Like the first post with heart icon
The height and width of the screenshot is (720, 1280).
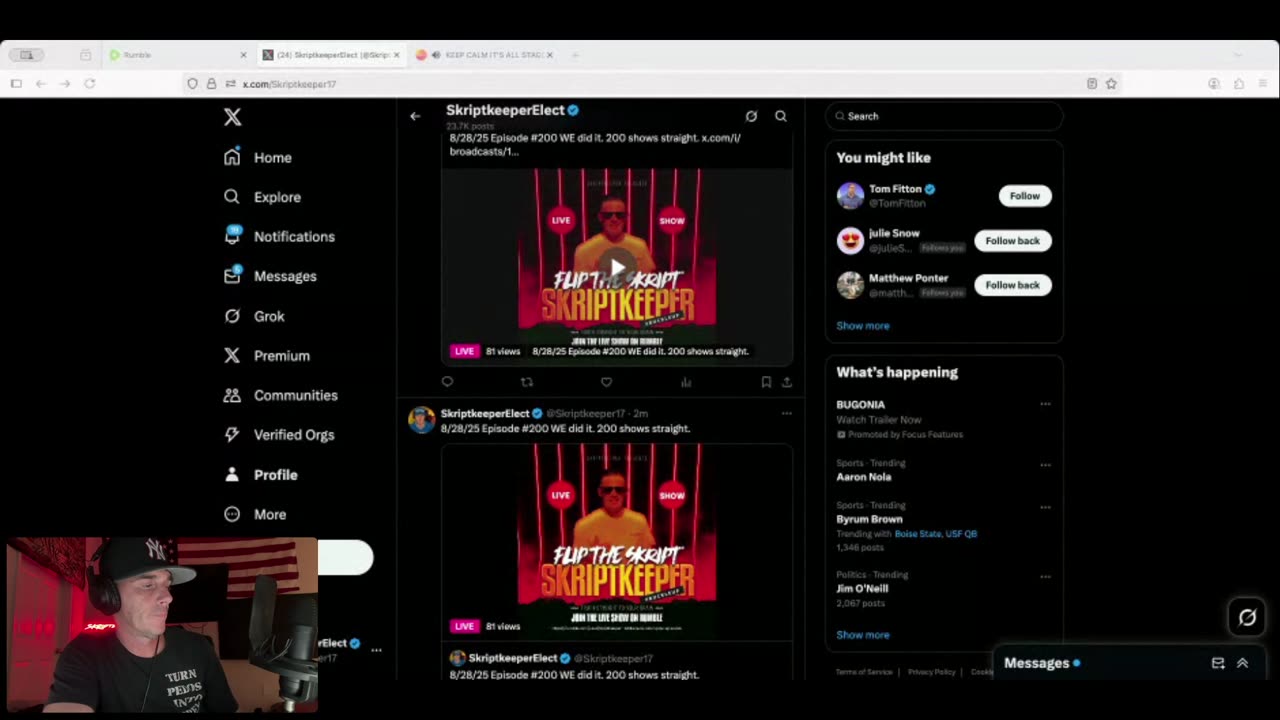606,382
